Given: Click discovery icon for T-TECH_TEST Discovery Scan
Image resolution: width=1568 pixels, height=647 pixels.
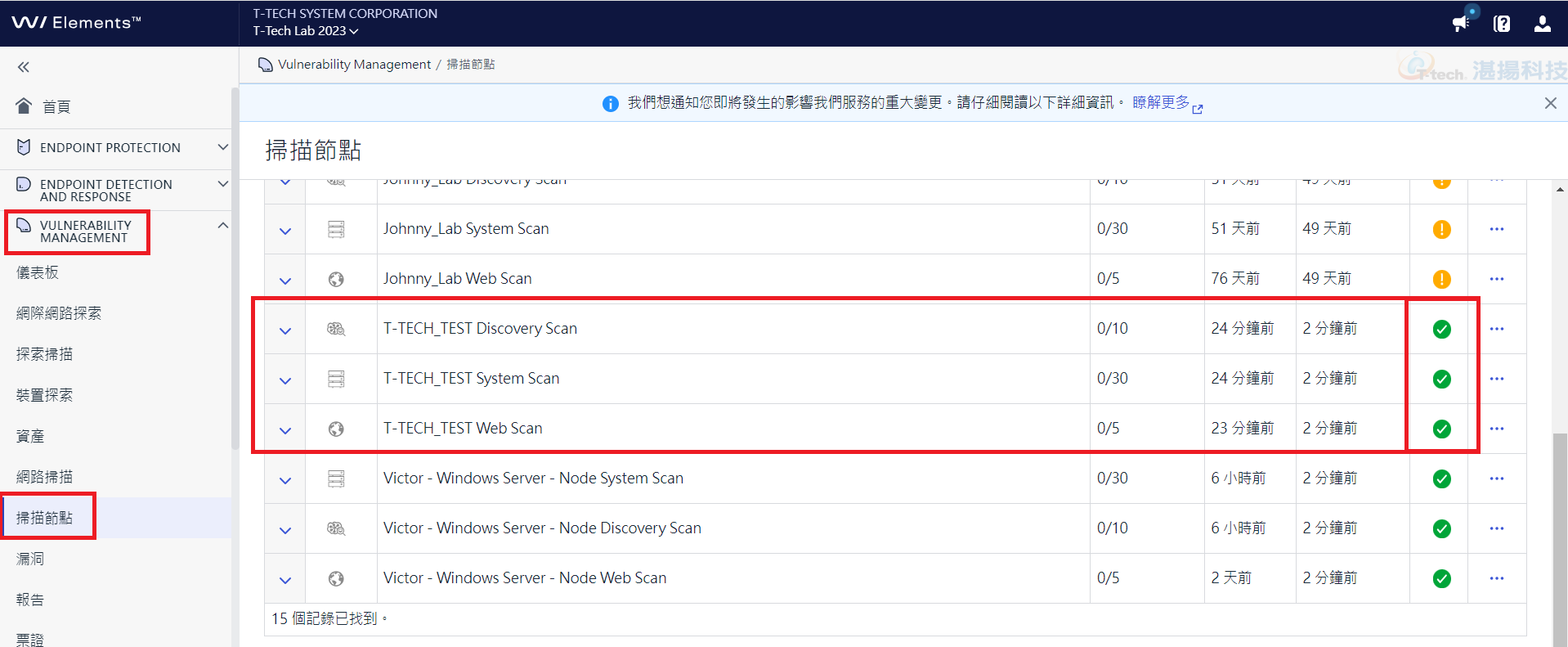Looking at the screenshot, I should click(336, 329).
